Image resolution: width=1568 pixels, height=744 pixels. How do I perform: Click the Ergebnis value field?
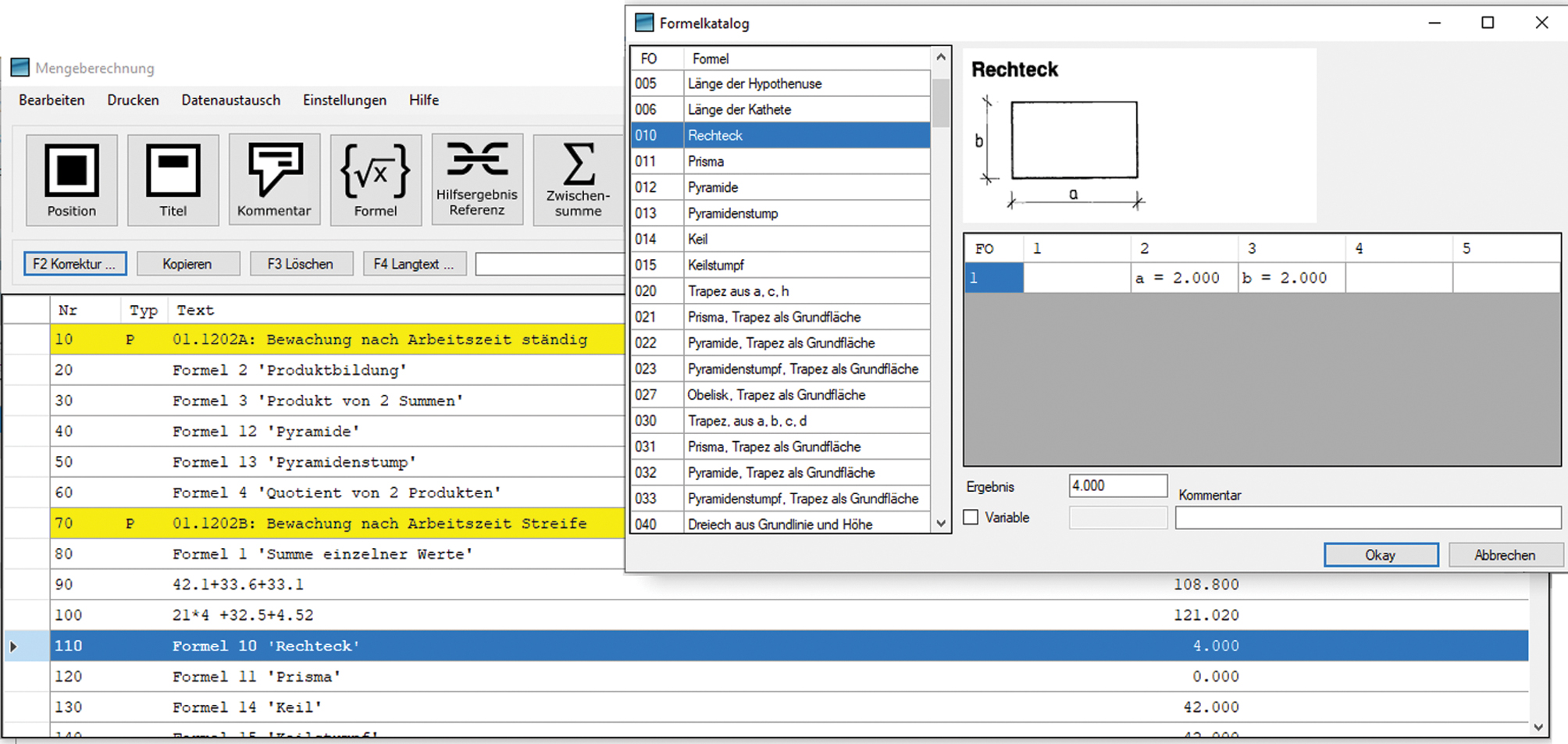(1117, 486)
